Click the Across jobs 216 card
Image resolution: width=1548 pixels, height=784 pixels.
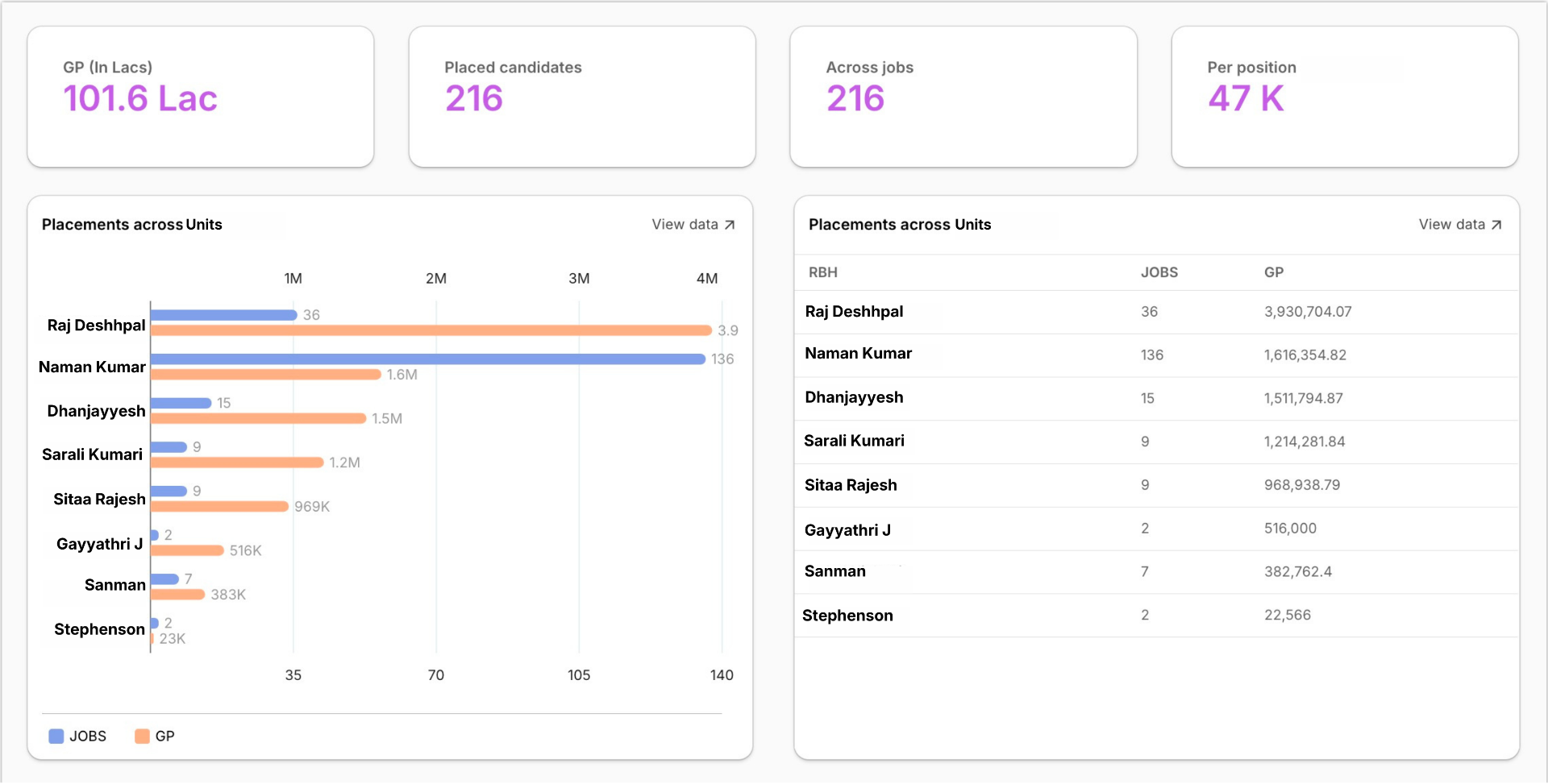click(963, 97)
